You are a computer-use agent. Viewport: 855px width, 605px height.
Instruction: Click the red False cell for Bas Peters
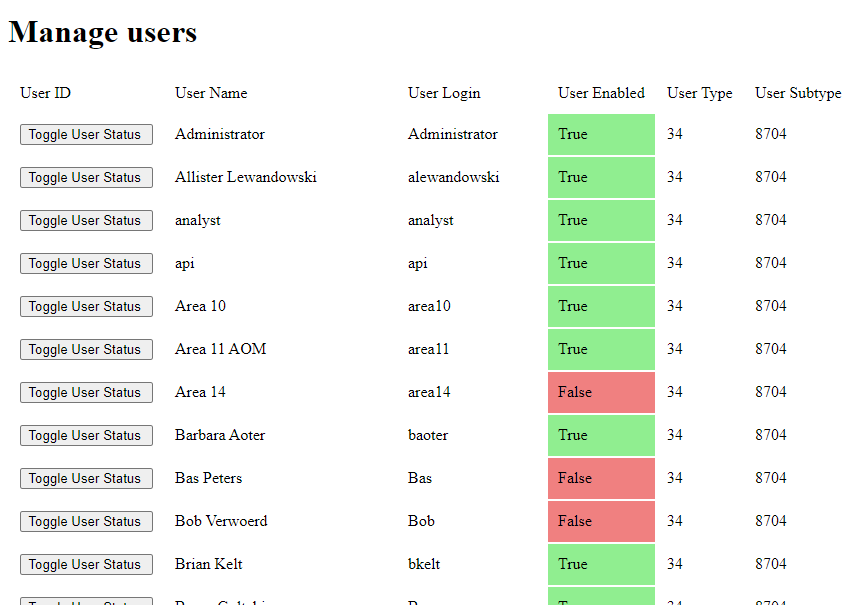tap(600, 478)
